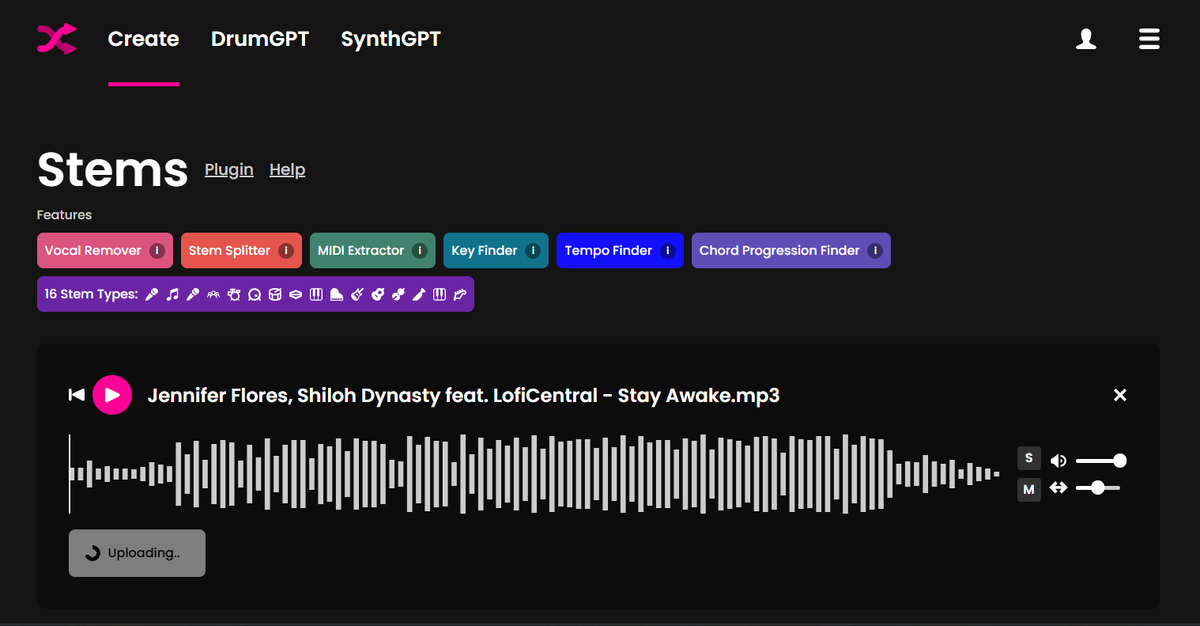This screenshot has width=1200, height=626.
Task: Skip to the track start
Action: pos(76,395)
